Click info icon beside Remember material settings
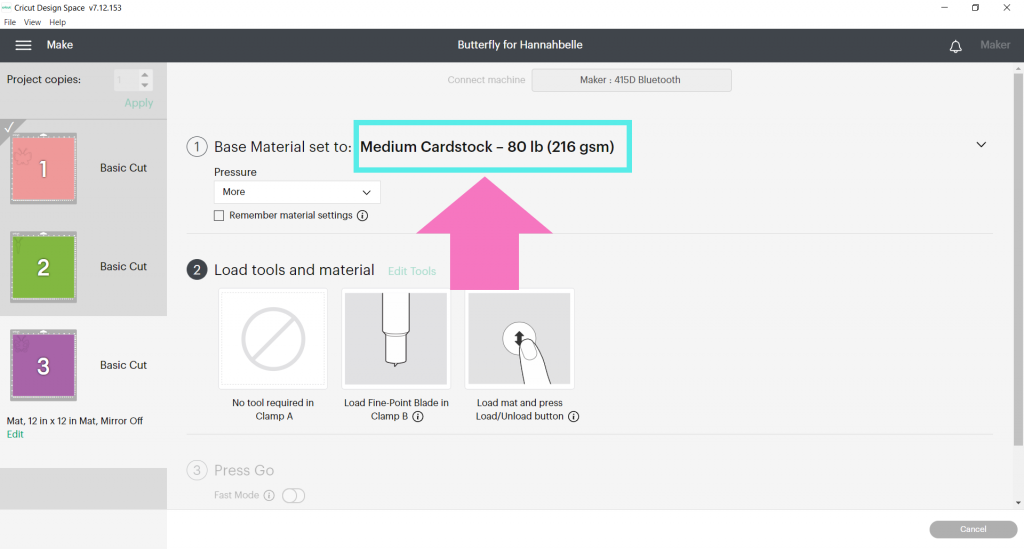 pyautogui.click(x=362, y=215)
